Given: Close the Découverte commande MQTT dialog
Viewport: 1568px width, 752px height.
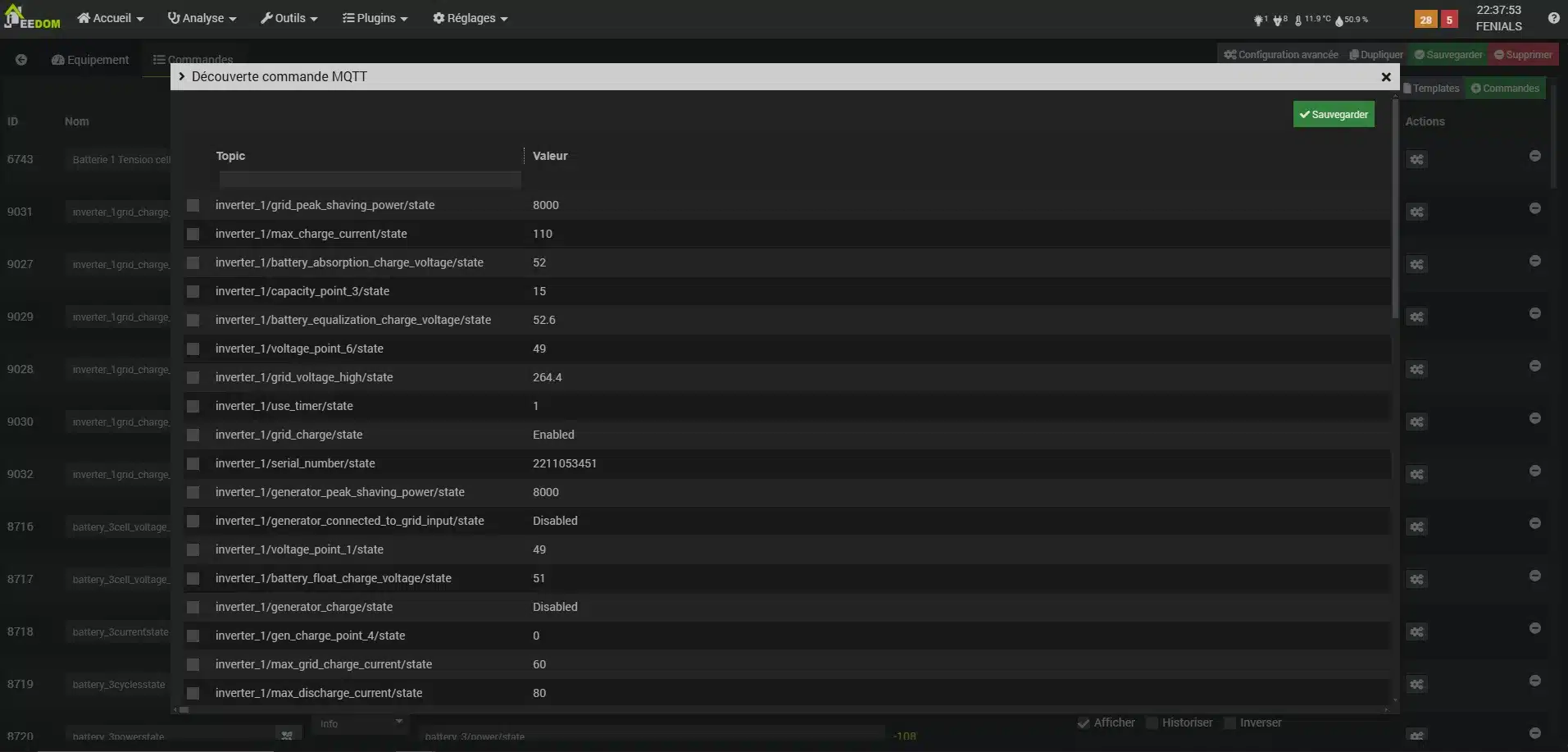Looking at the screenshot, I should pos(1386,77).
